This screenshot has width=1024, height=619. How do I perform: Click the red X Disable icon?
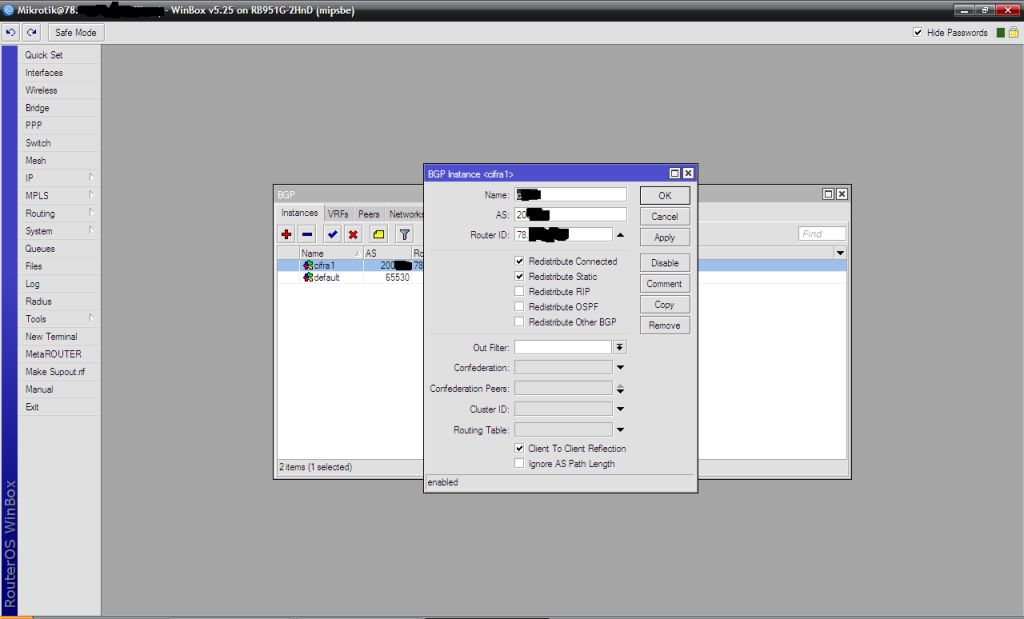click(x=353, y=234)
